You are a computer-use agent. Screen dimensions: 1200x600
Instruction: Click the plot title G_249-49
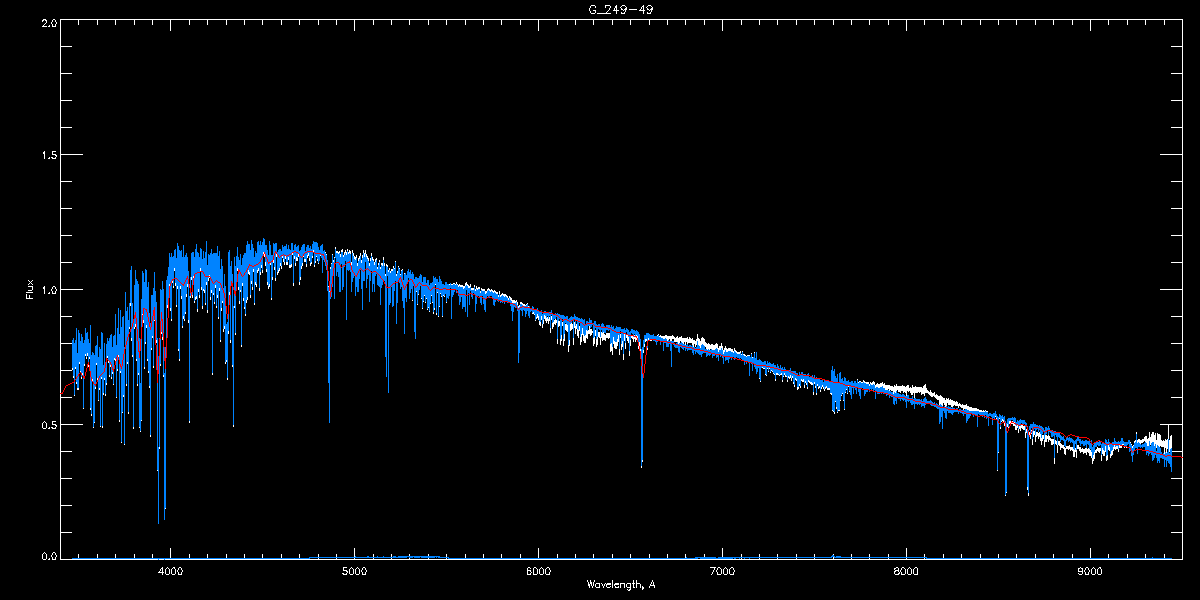[620, 9]
